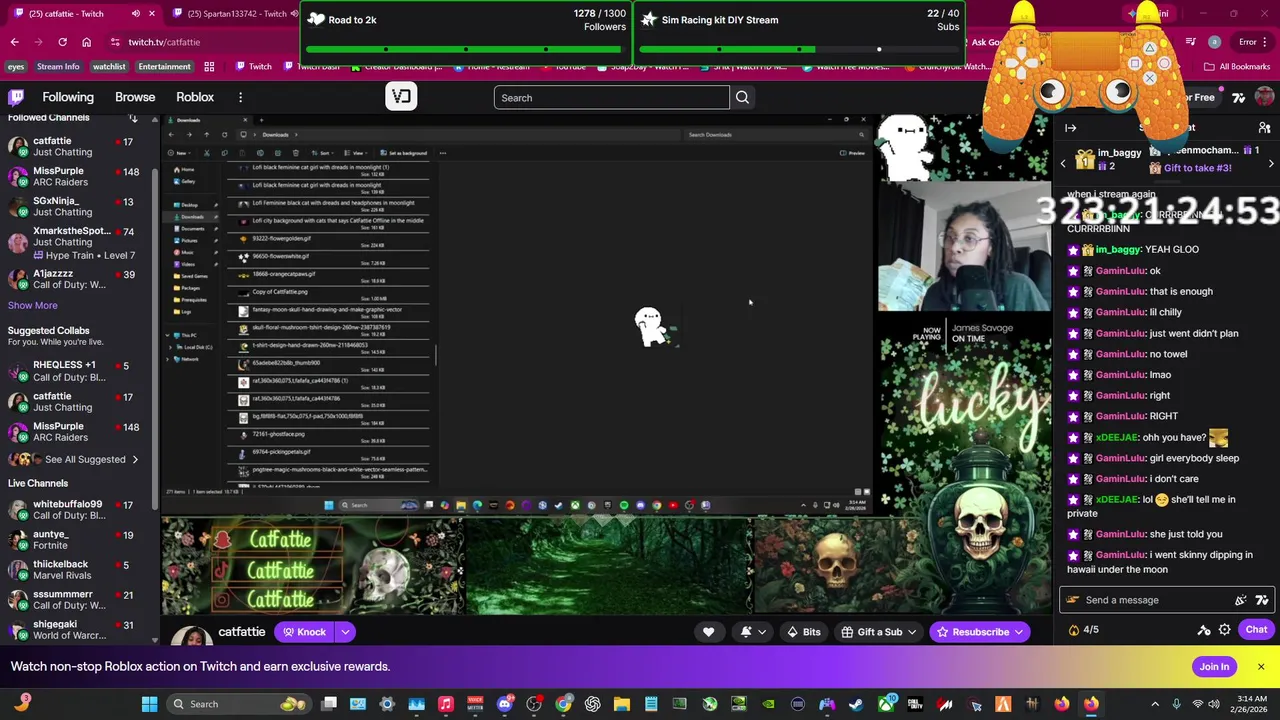The height and width of the screenshot is (720, 1280).
Task: Click Join In on Roblox banner
Action: click(x=1214, y=667)
